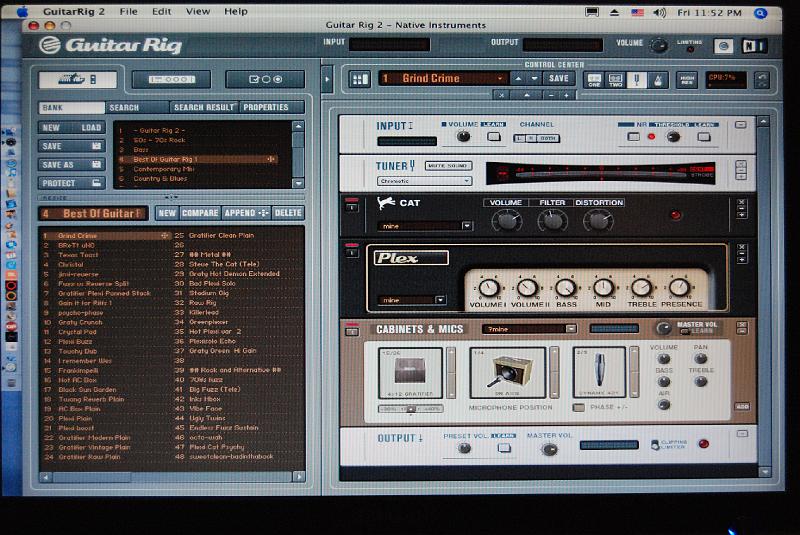Click the CAT DISTORTION knob
This screenshot has width=800, height=535.
pos(598,220)
